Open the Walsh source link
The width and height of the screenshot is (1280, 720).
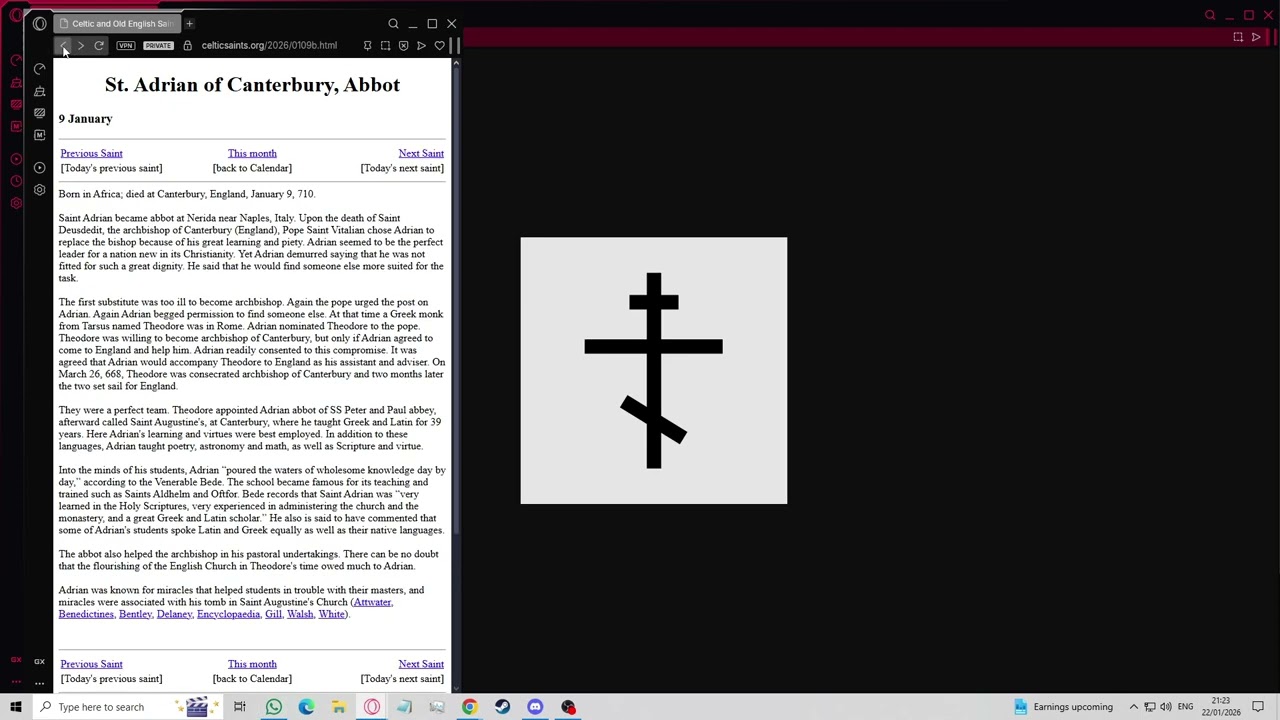point(300,614)
